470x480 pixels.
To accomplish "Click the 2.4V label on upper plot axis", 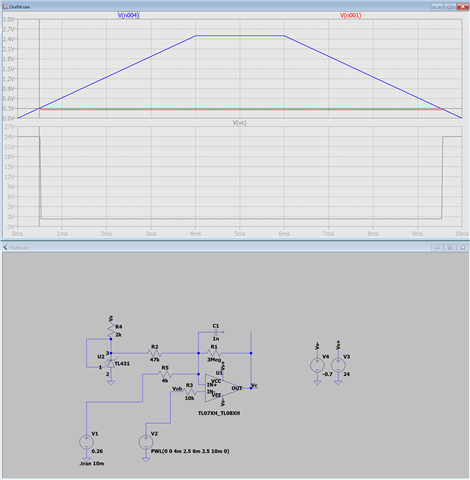I will [x=9, y=39].
